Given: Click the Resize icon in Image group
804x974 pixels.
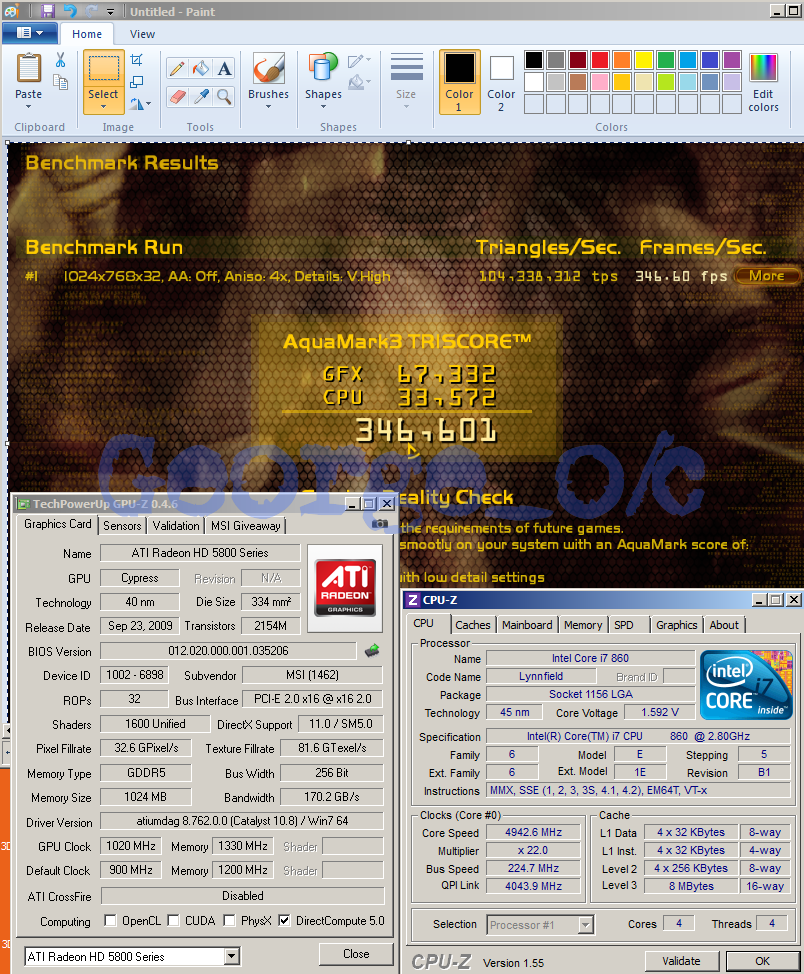Looking at the screenshot, I should 137,82.
